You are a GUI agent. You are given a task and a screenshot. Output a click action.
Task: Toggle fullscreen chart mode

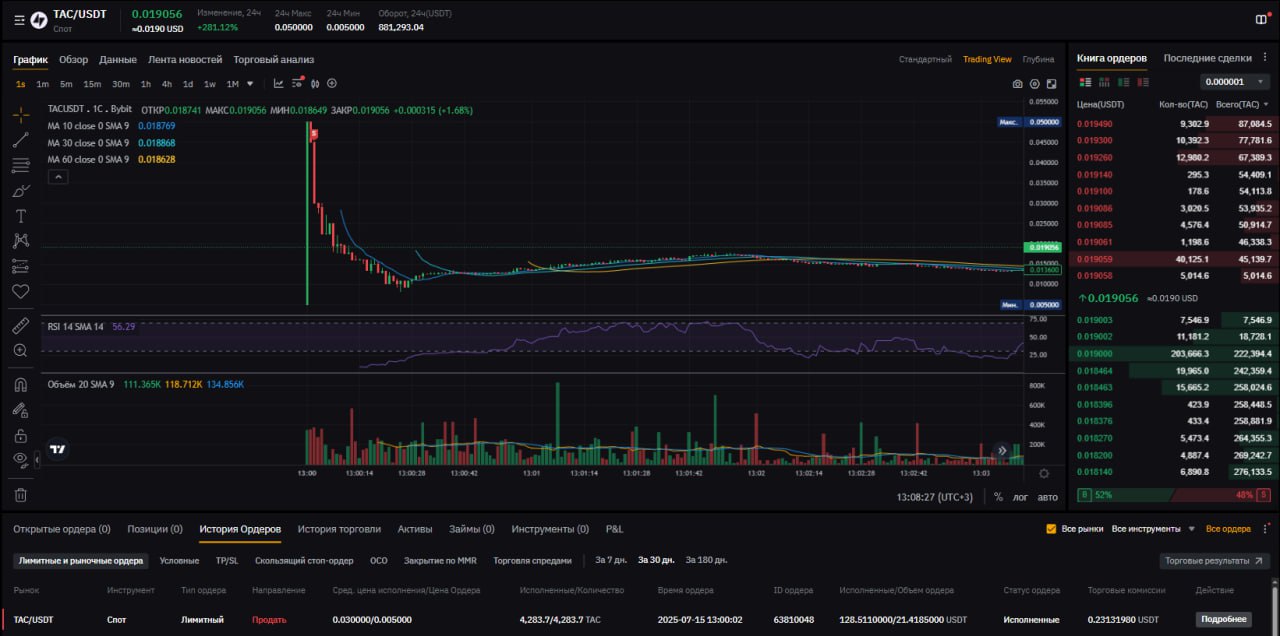click(1051, 85)
